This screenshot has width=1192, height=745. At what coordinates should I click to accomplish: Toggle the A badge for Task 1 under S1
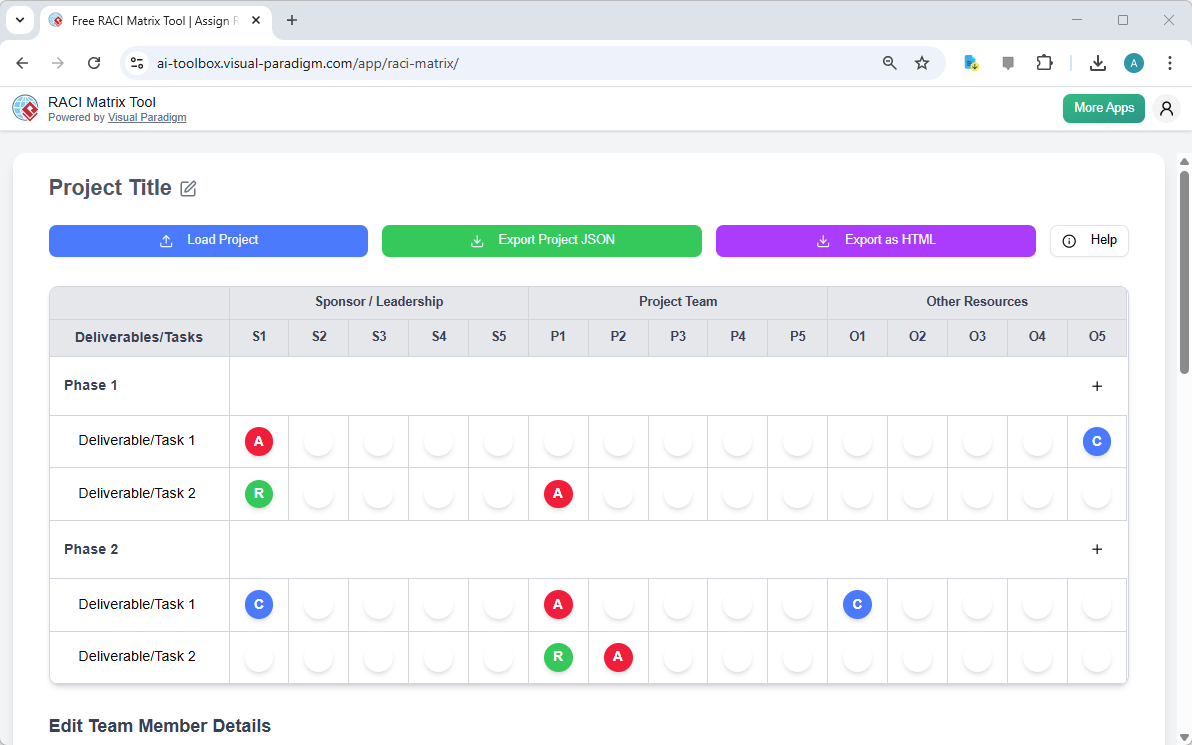[259, 441]
